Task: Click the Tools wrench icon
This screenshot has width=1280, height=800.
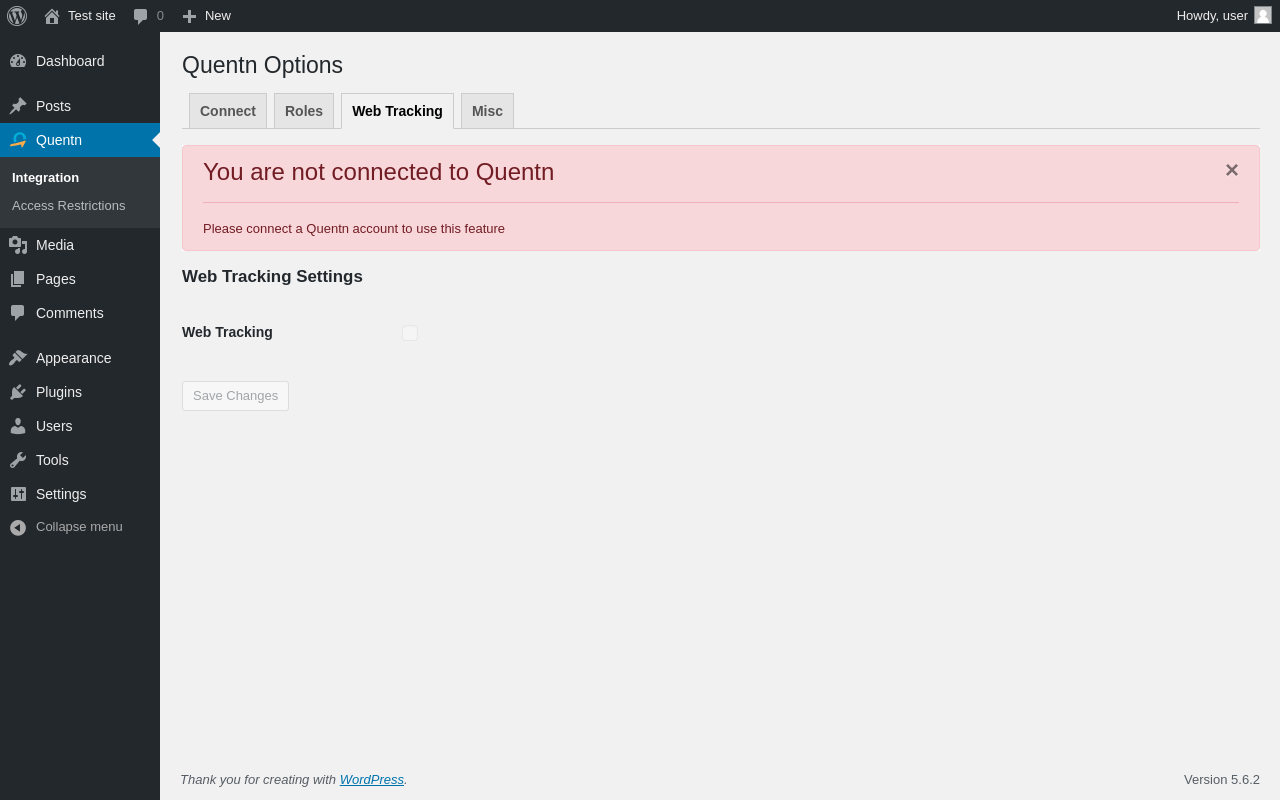Action: (x=18, y=460)
